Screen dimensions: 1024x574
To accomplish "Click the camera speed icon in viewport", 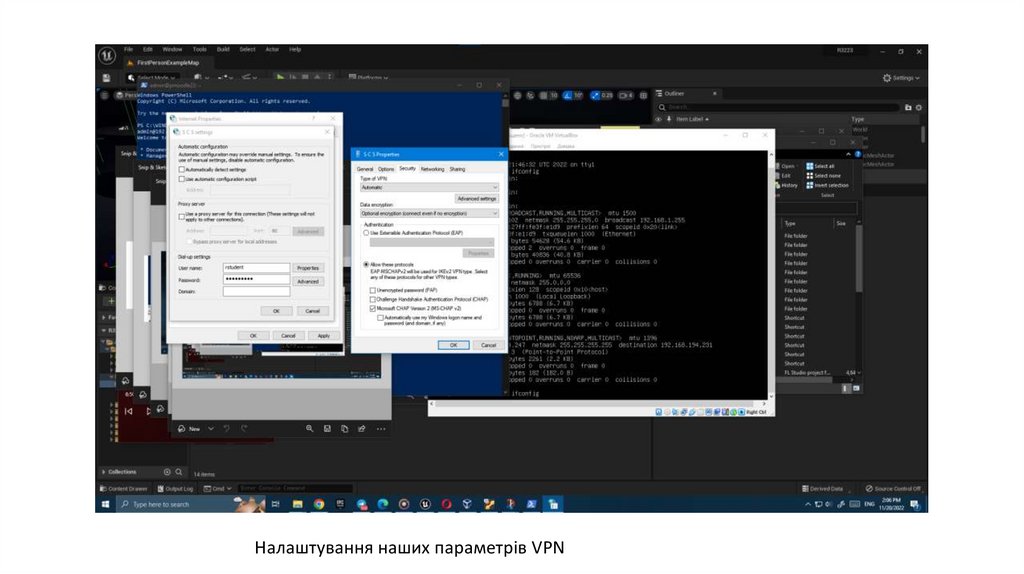I will 625,95.
